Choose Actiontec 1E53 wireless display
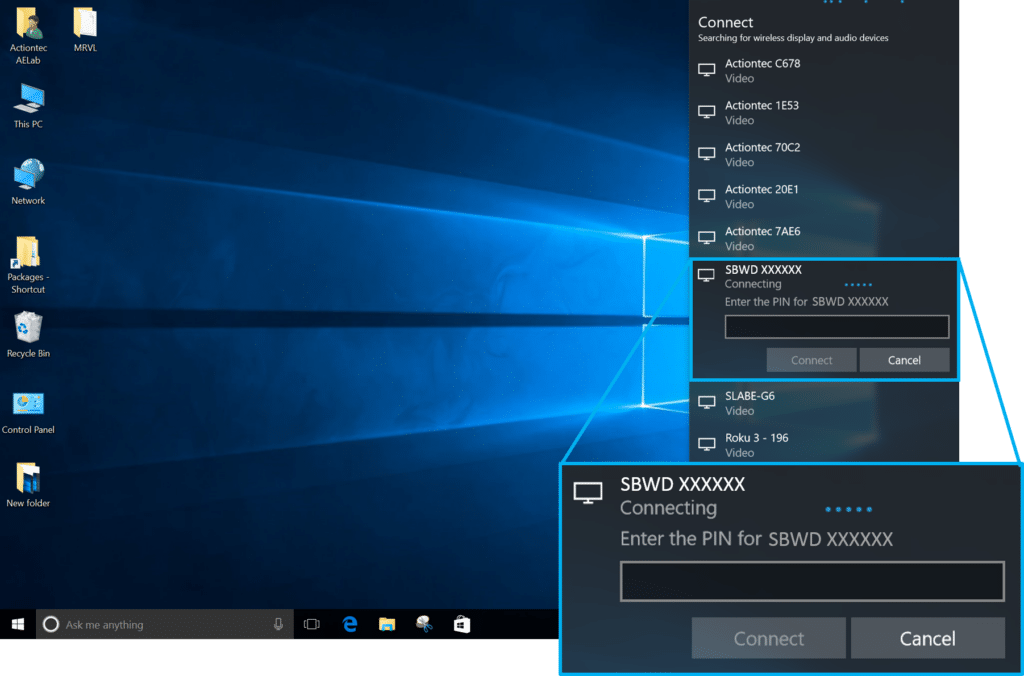 tap(824, 112)
